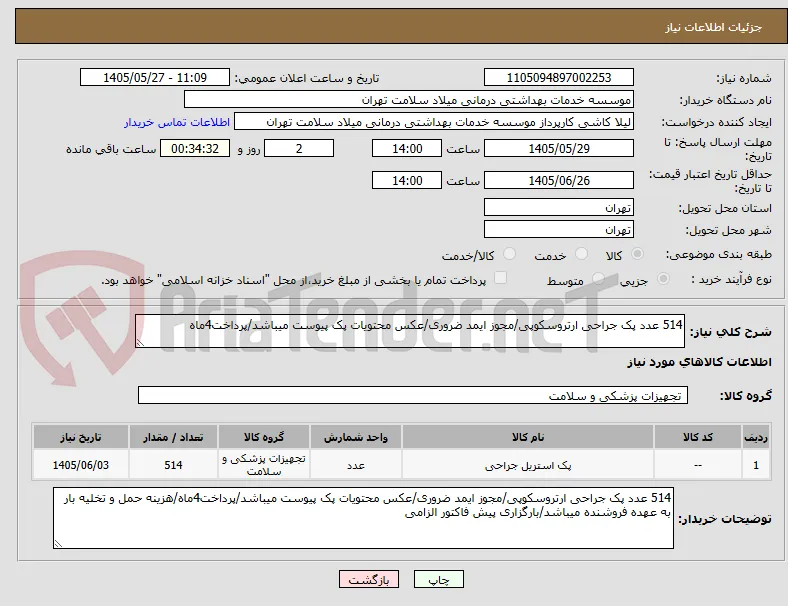Click the نوع فرآیند خرید label
The height and width of the screenshot is (606, 788).
pyautogui.click(x=731, y=279)
